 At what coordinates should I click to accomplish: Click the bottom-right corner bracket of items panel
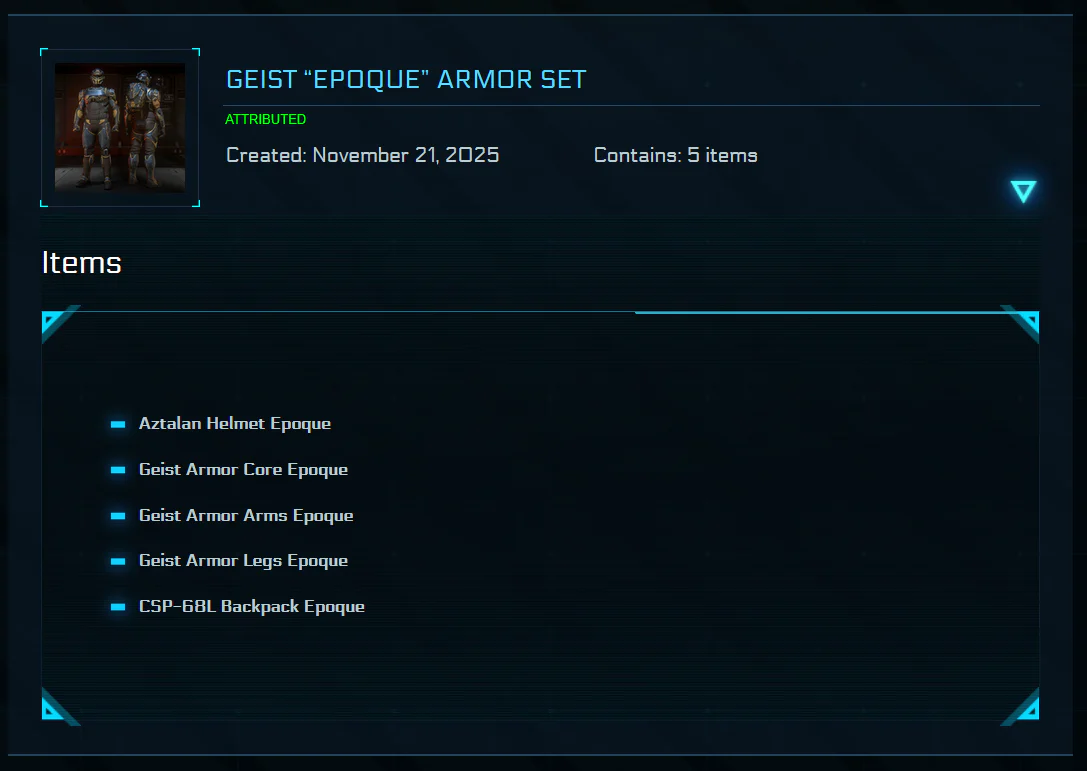tap(1020, 707)
